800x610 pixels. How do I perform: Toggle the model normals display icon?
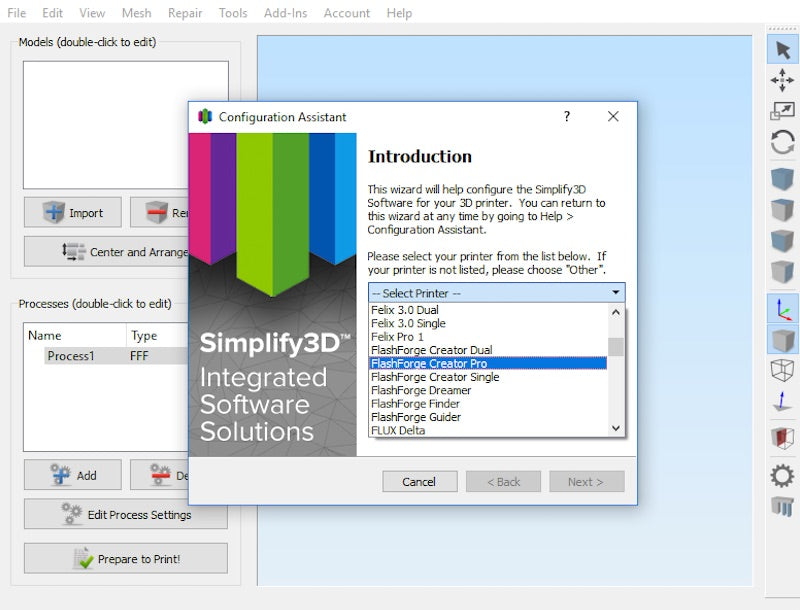tap(782, 403)
